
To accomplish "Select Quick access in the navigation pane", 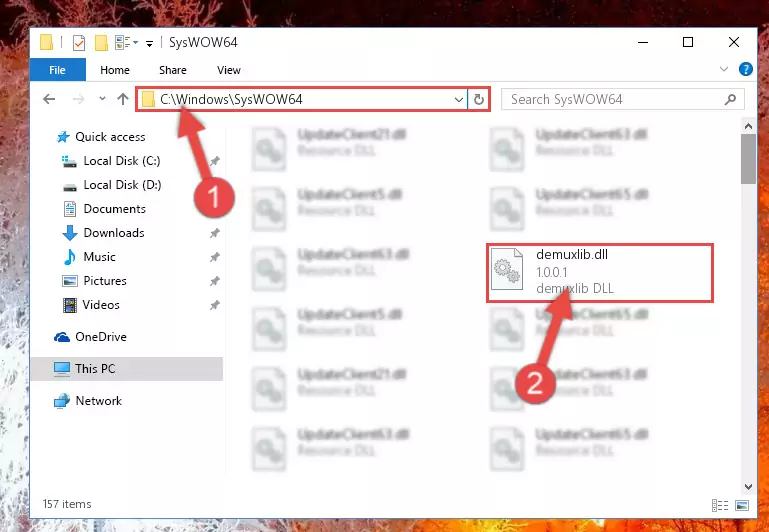I will click(x=110, y=137).
